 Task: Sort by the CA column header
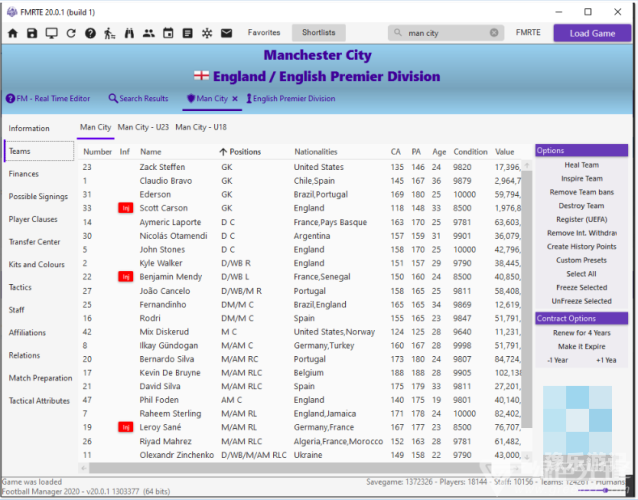pos(395,152)
